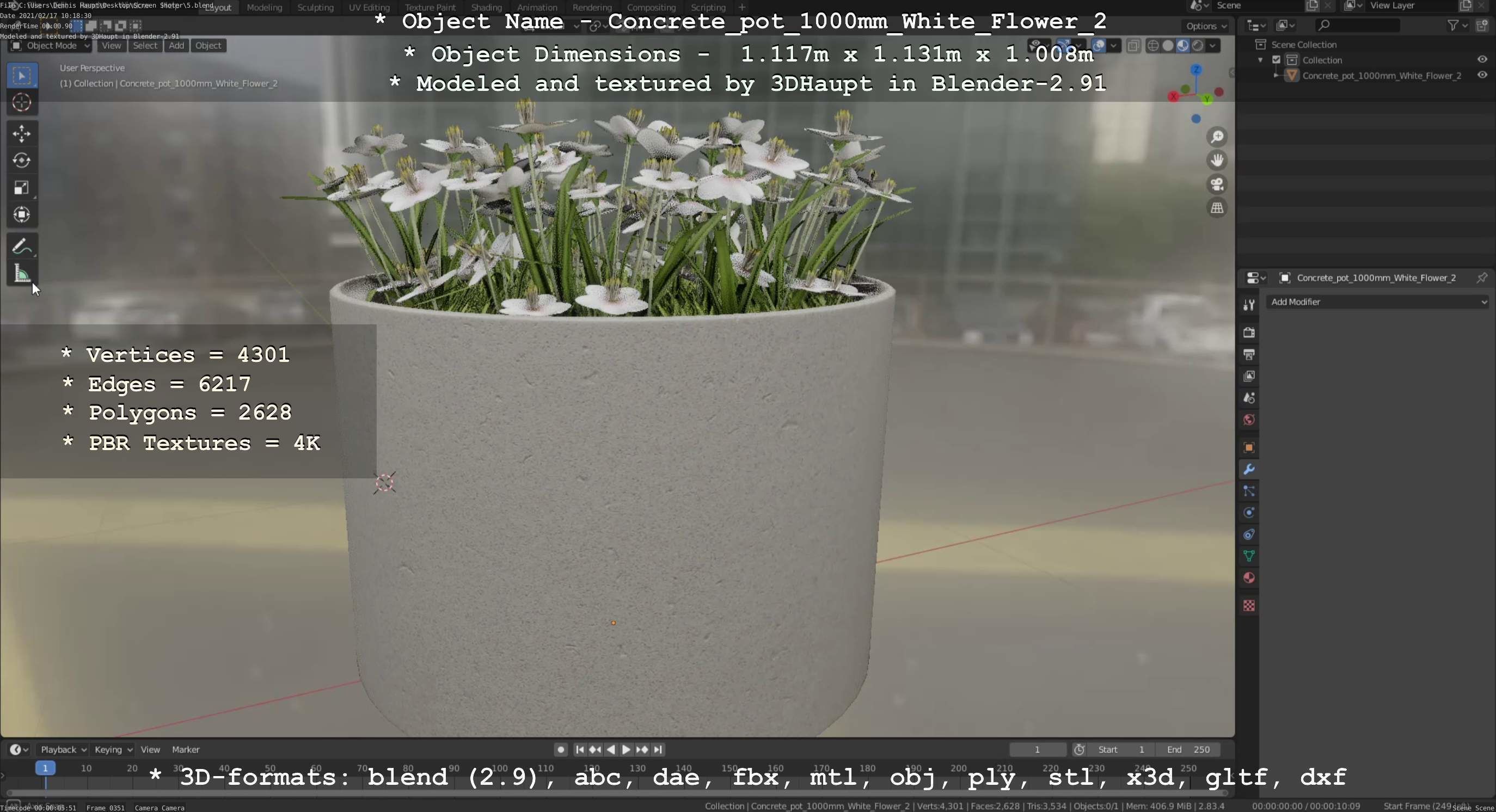The width and height of the screenshot is (1496, 812).
Task: Switch to the Sculpting workspace tab
Action: [315, 8]
